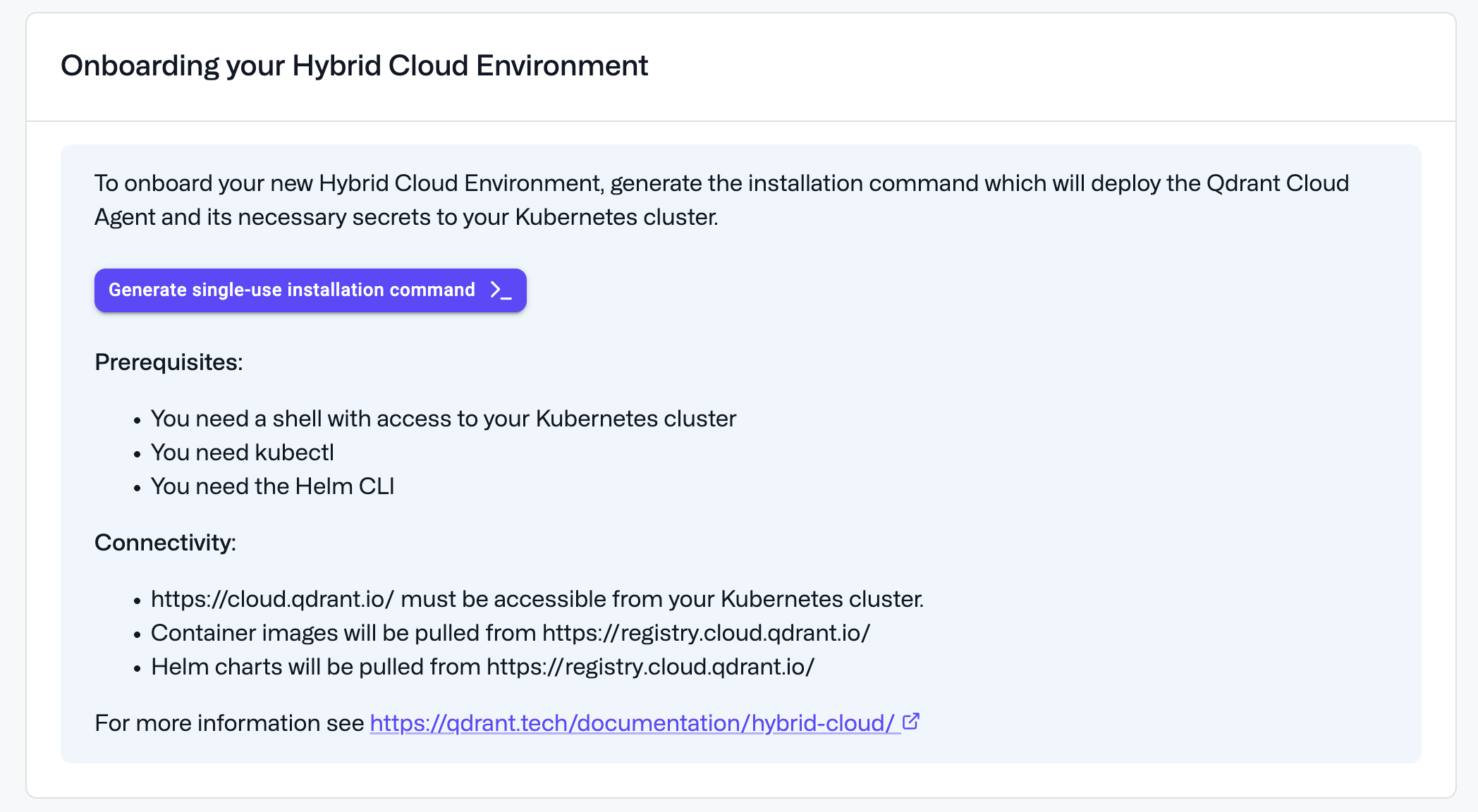Image resolution: width=1478 pixels, height=812 pixels.
Task: Select the Connectivity section label
Action: (165, 542)
